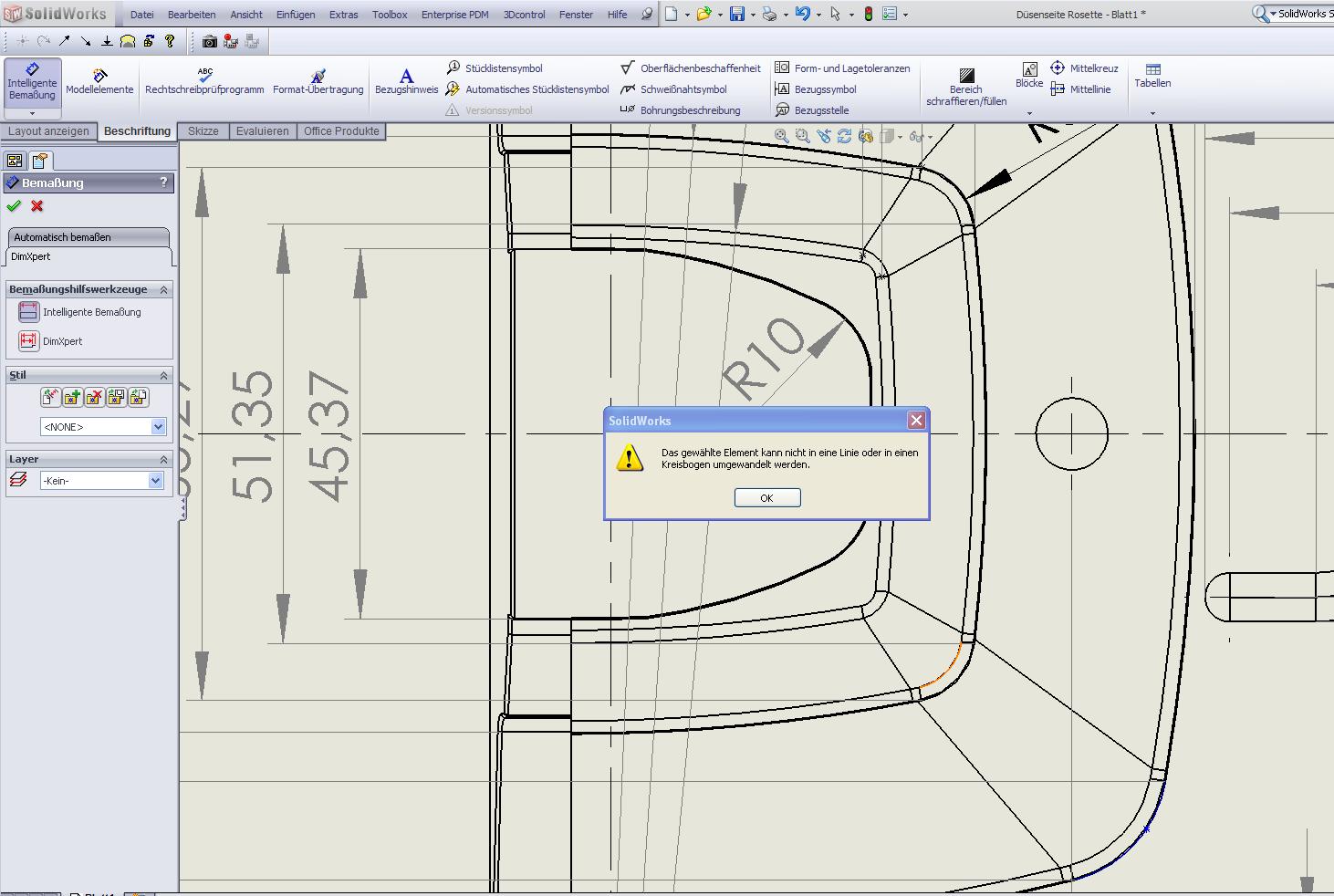Open Form- und Lagetoleranzen

pyautogui.click(x=842, y=68)
